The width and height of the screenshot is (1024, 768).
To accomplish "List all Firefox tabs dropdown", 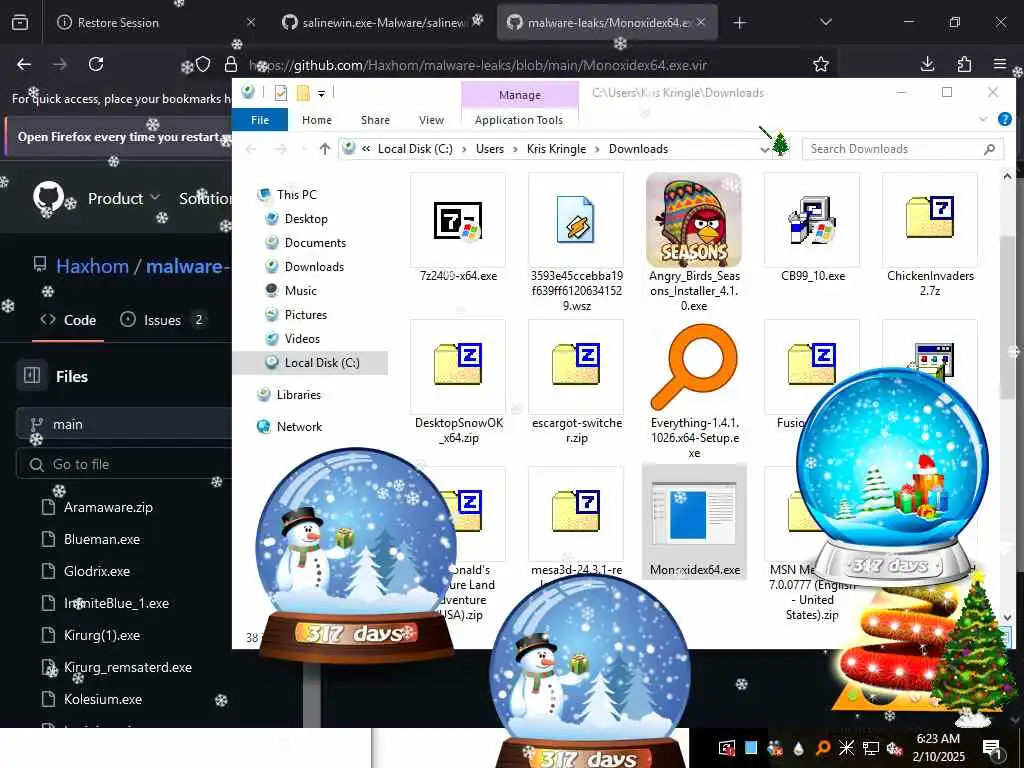I will point(825,22).
